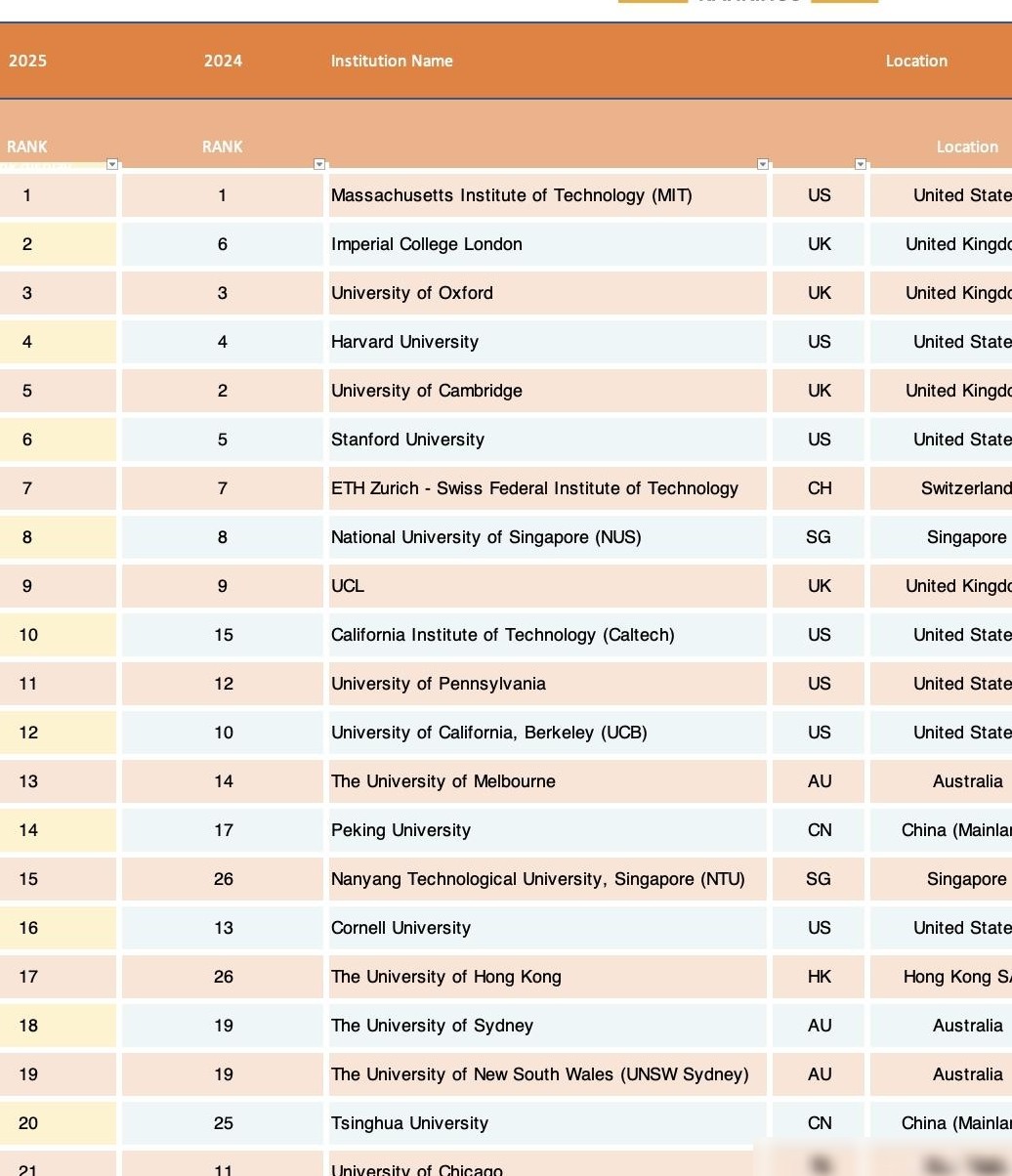
Task: Select country code 'HK' in the Hong Kong row
Action: coord(819,977)
